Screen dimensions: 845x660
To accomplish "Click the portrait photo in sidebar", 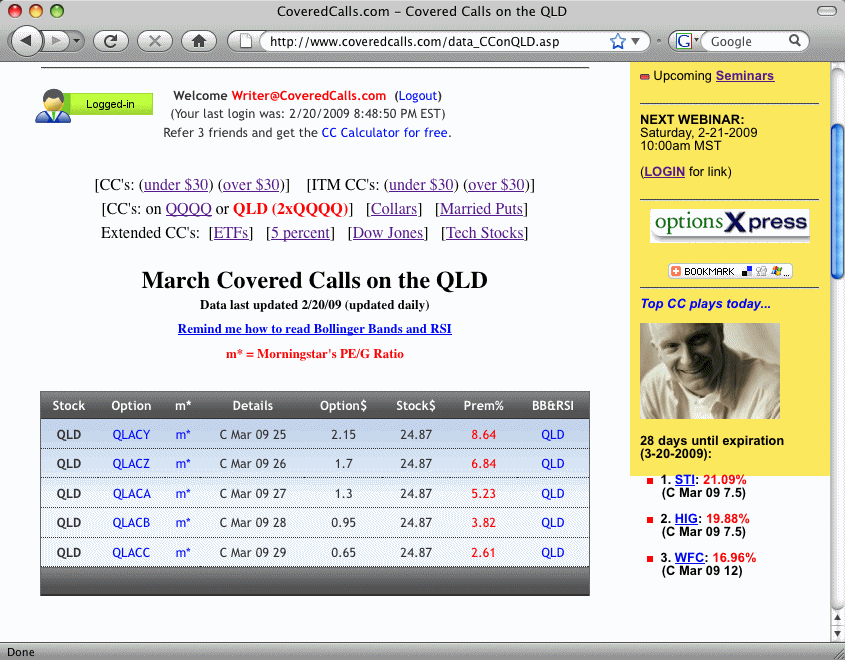I will (x=710, y=371).
